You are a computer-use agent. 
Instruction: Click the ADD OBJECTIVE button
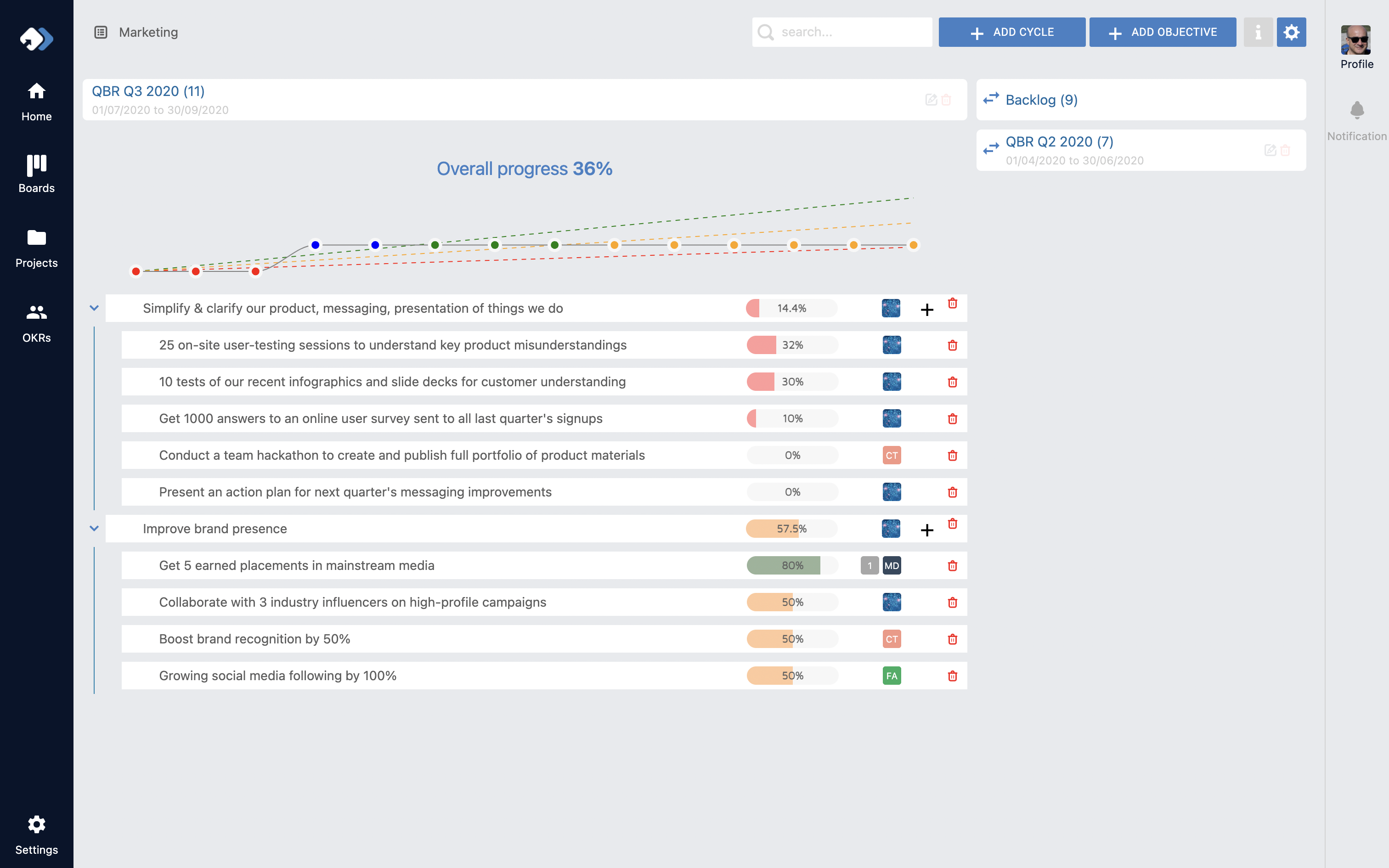(1162, 32)
